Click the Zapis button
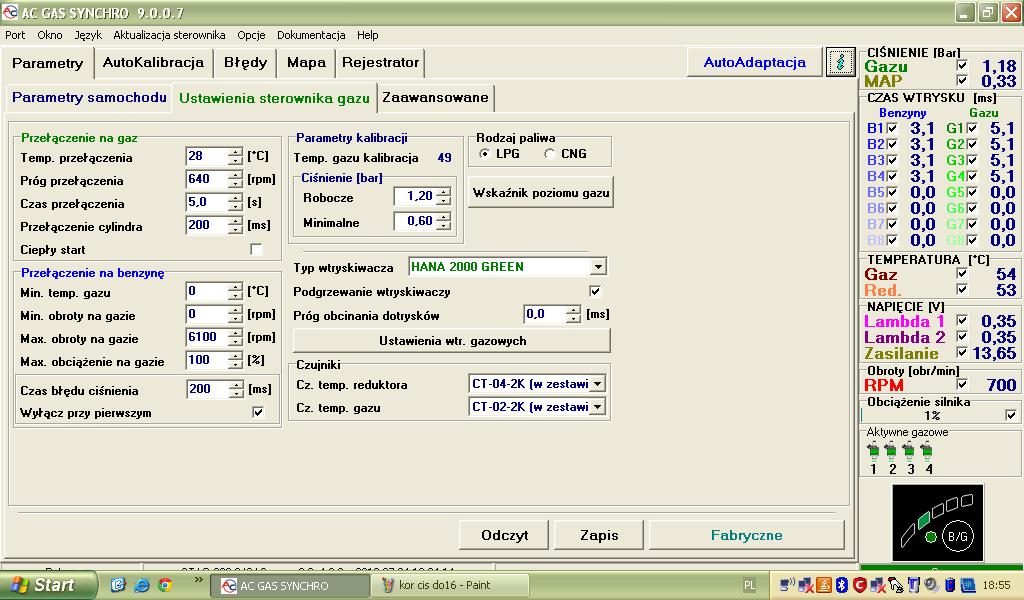The height and width of the screenshot is (600, 1024). pyautogui.click(x=599, y=535)
